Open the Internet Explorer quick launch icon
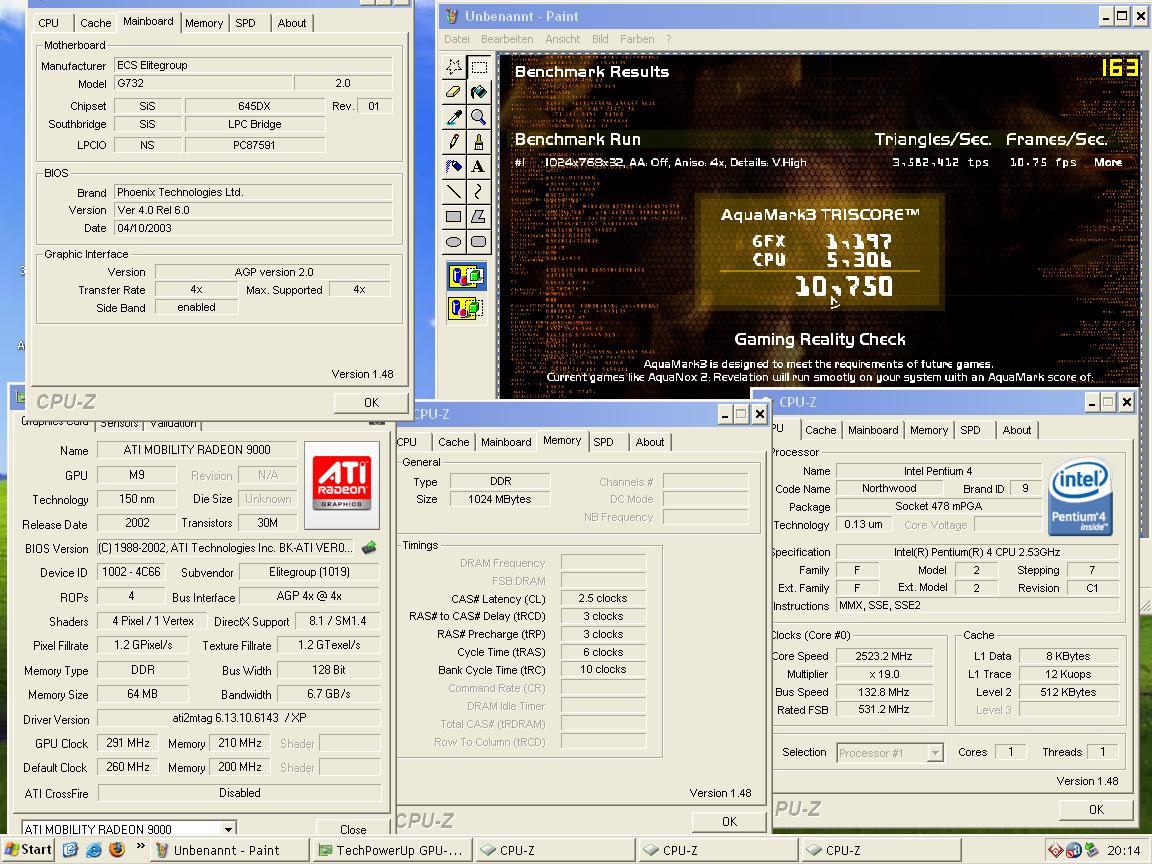This screenshot has height=864, width=1152. click(94, 850)
